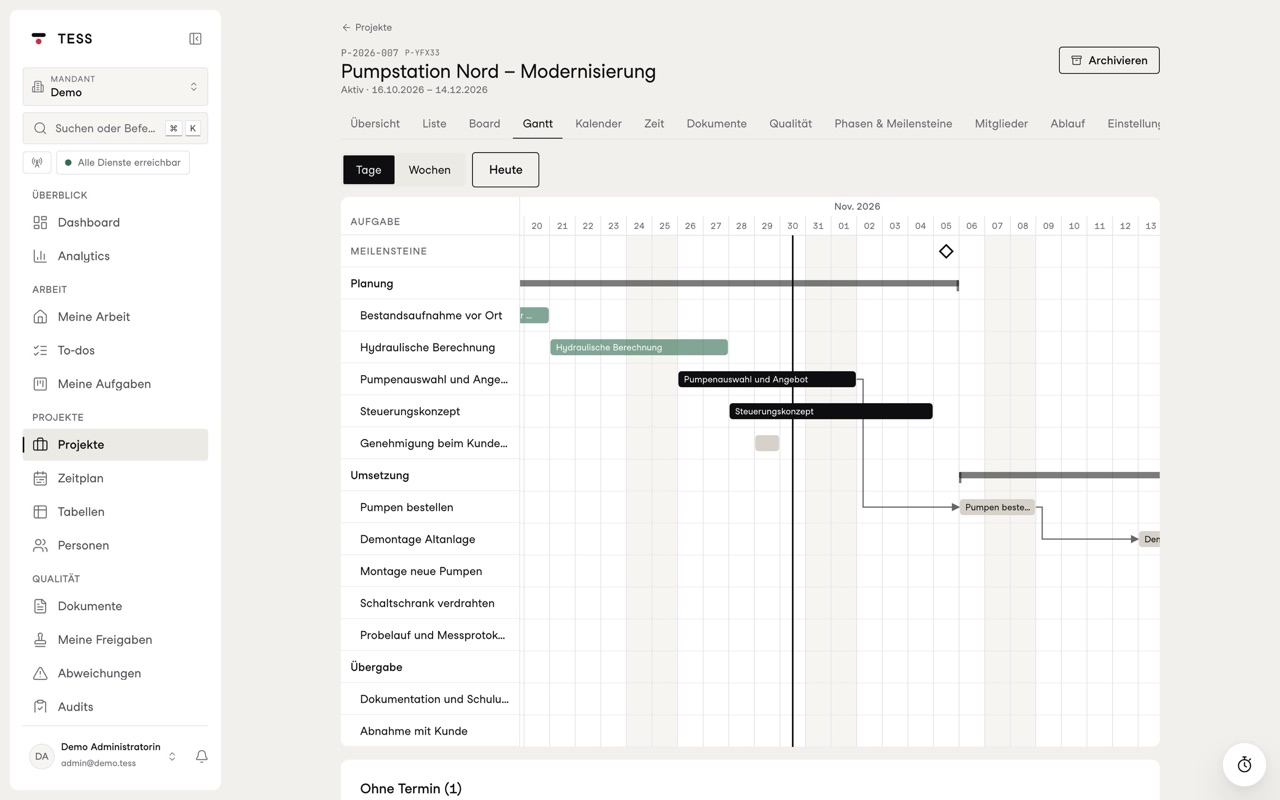Jump to today with Heute button
The width and height of the screenshot is (1280, 800).
505,170
